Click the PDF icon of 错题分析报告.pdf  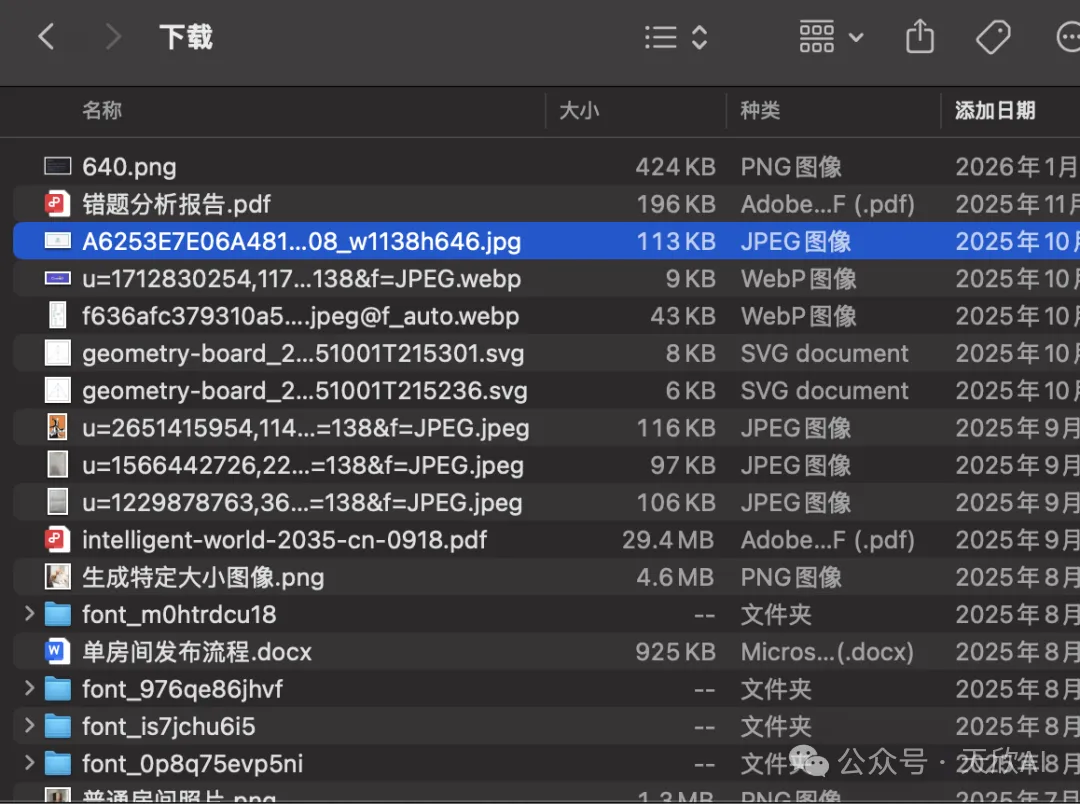point(58,204)
